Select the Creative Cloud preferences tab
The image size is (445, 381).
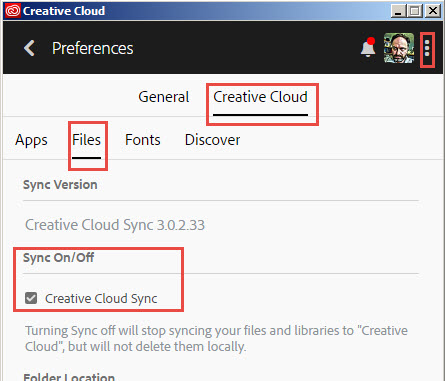pos(260,97)
